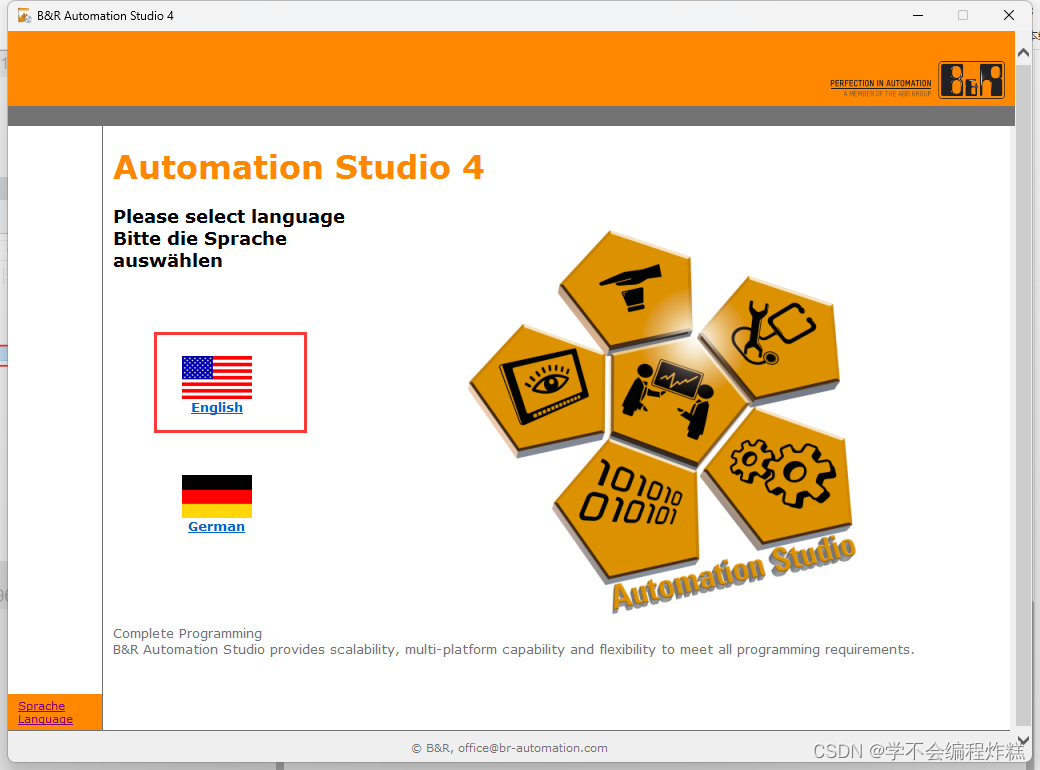Screen dimensions: 1040x770
Task: Click the app icon in title bar
Action: [x=25, y=15]
